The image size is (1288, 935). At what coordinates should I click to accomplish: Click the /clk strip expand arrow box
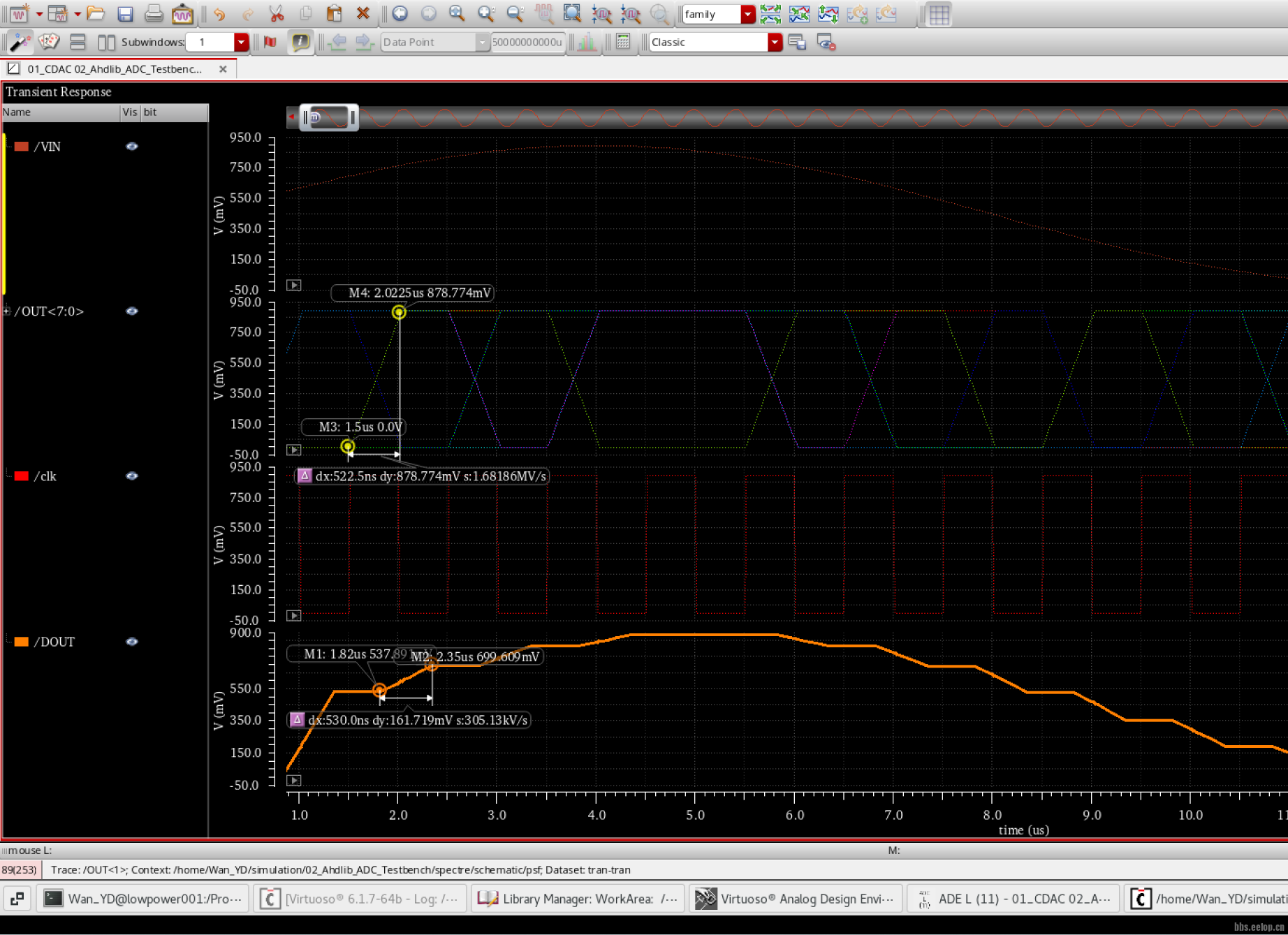[x=294, y=615]
